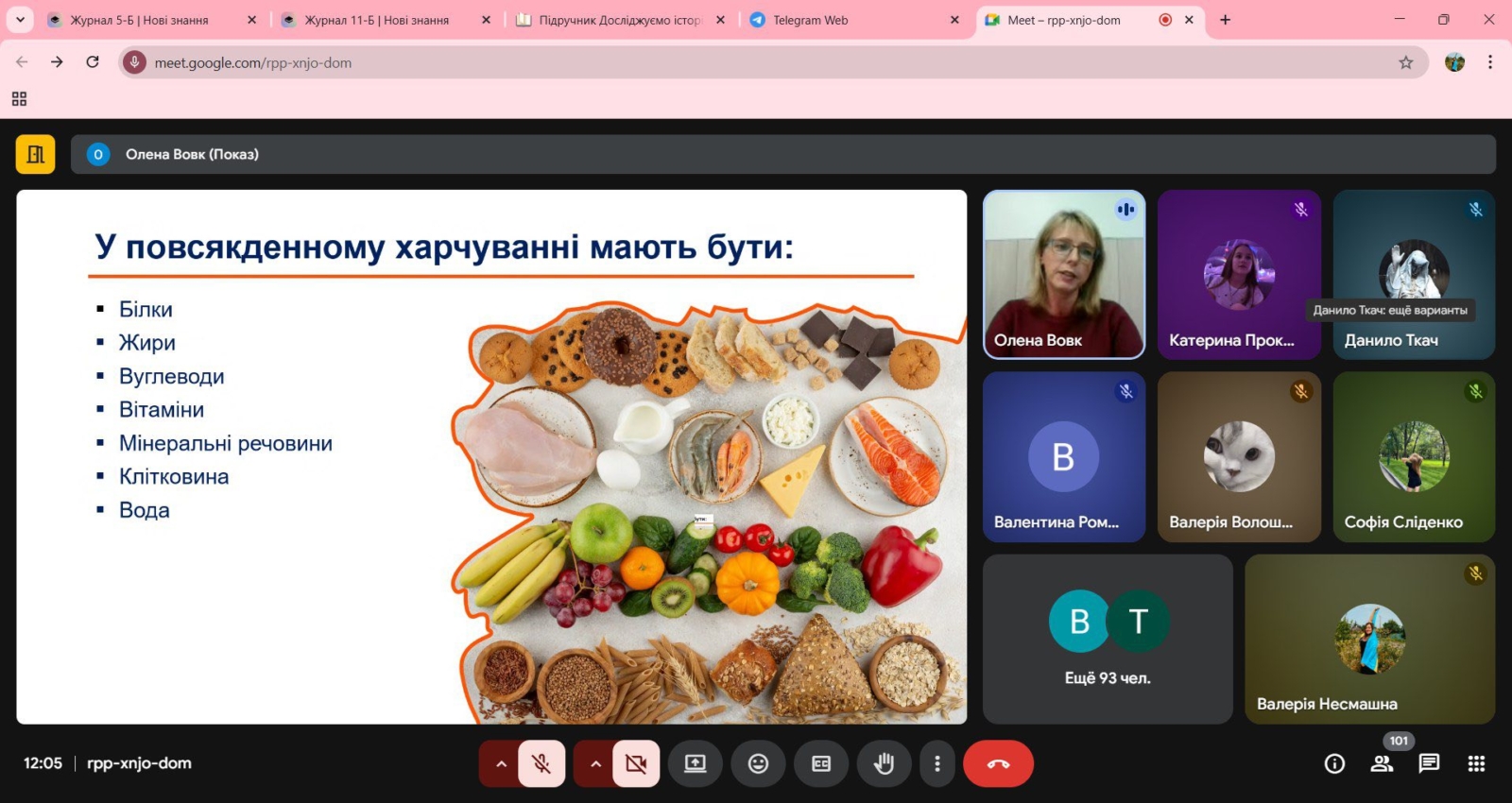Screen dimensions: 1512x803
Task: Open meeting details info icon
Action: (1334, 763)
